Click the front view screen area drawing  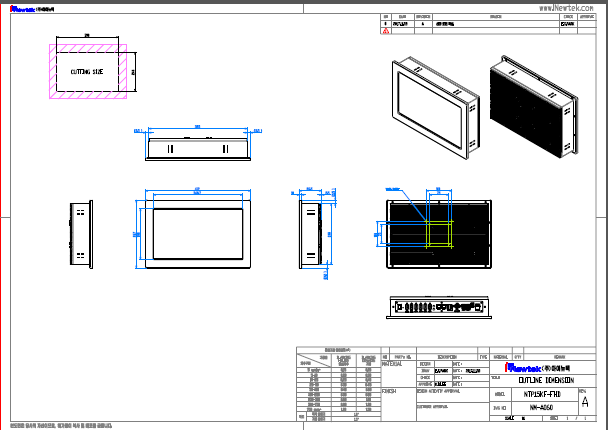tap(198, 234)
